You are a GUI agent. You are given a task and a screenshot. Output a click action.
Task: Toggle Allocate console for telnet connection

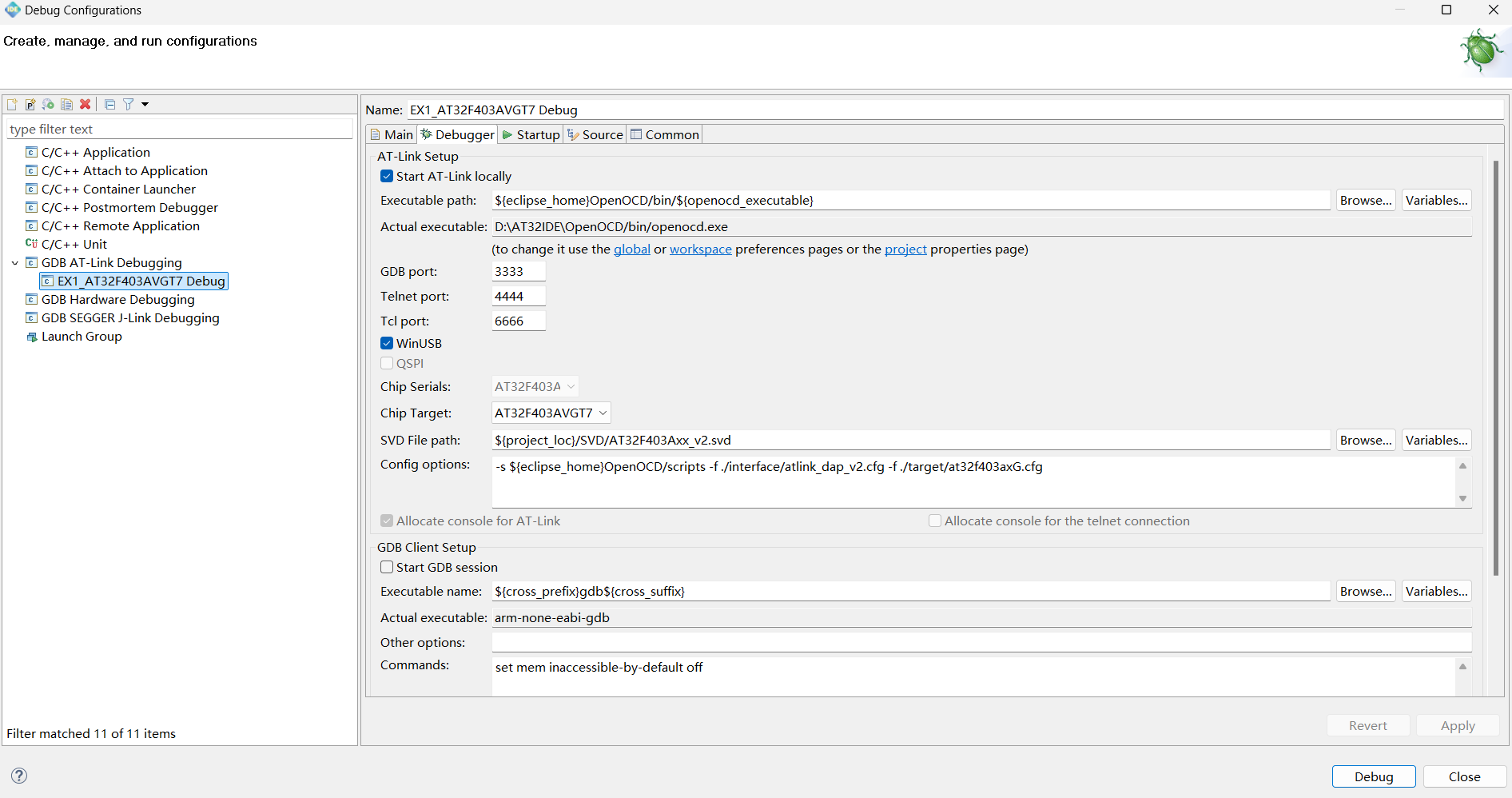coord(935,521)
